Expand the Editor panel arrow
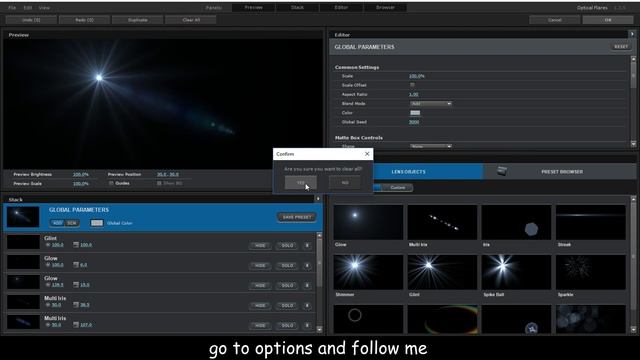 pos(633,34)
